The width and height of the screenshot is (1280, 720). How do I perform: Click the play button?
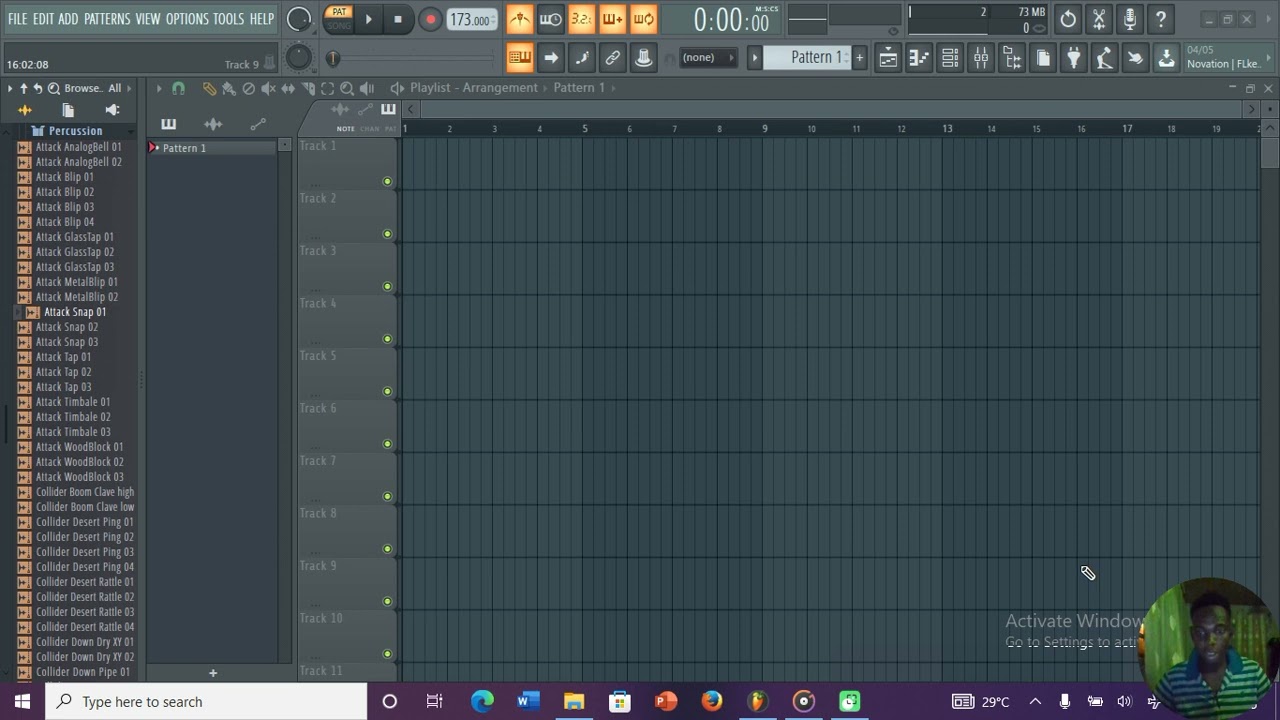point(368,19)
